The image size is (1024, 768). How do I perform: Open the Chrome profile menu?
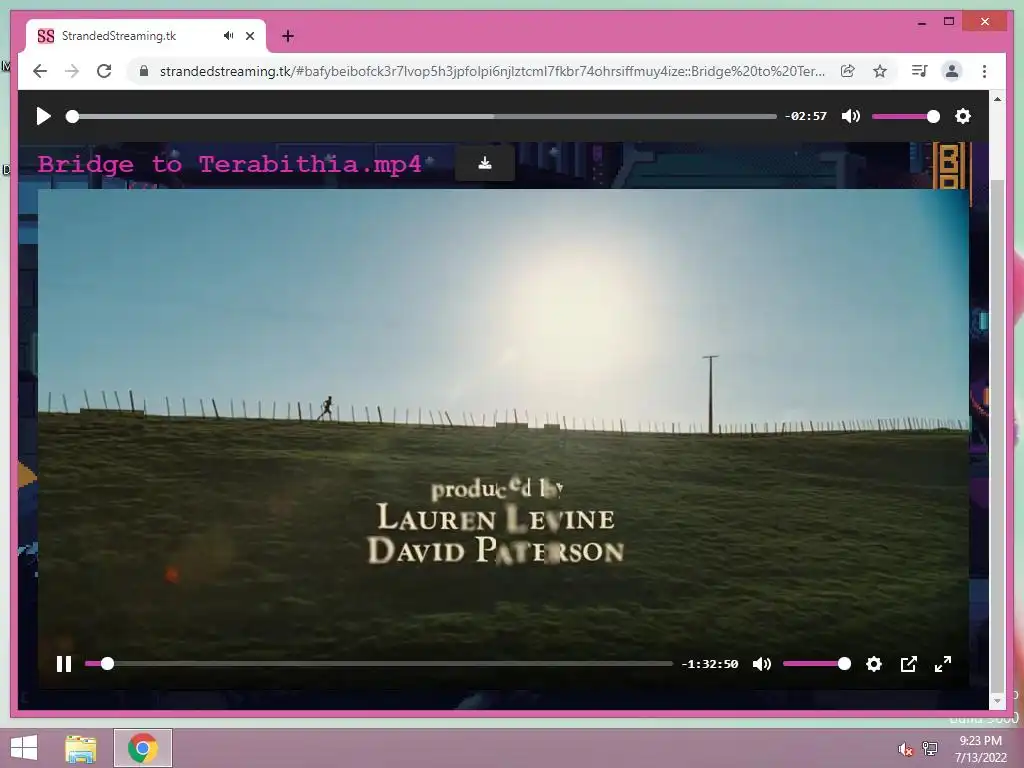(x=952, y=71)
